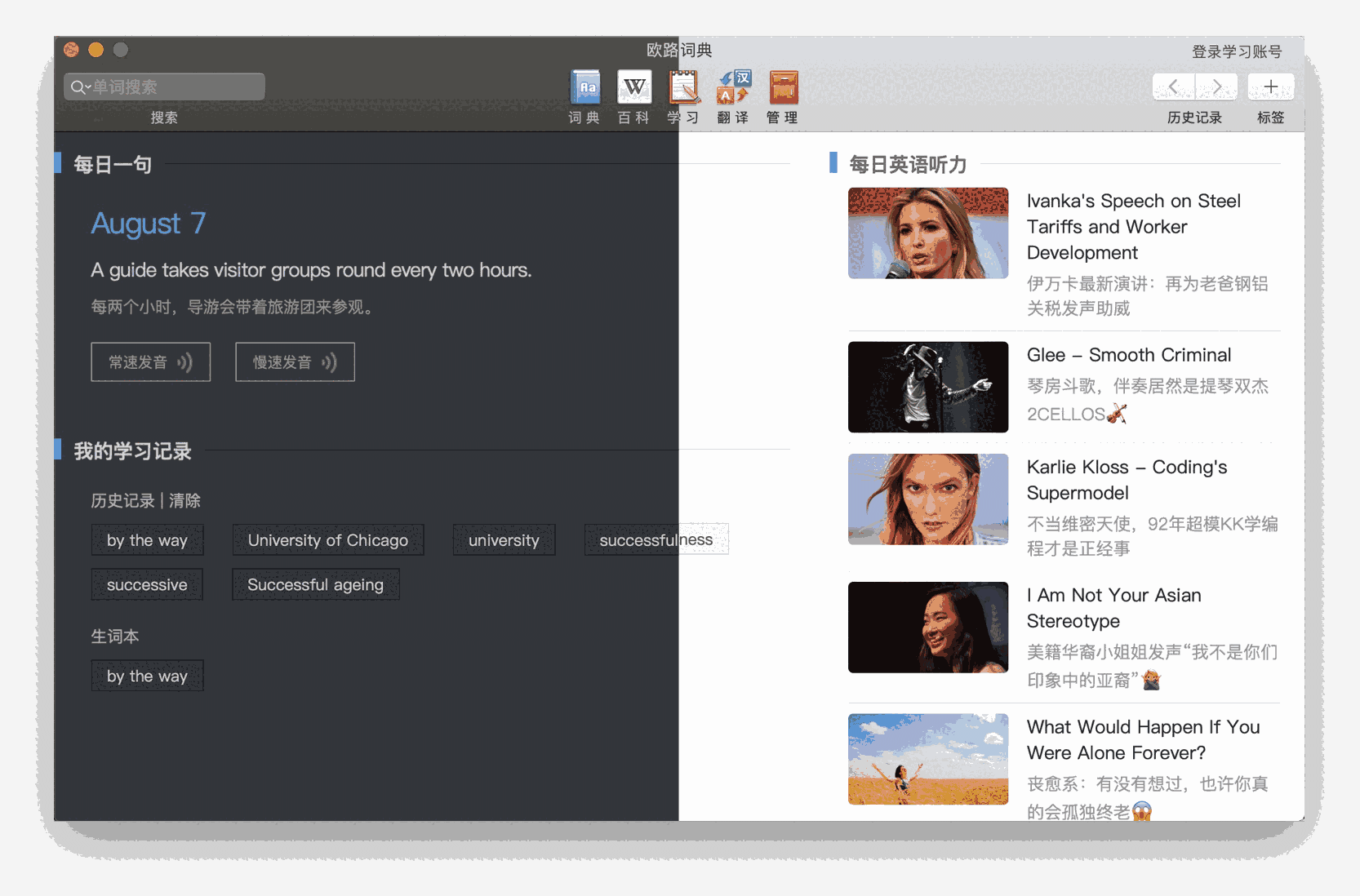Open the 管理 management icon
The width and height of the screenshot is (1360, 896).
tap(783, 88)
